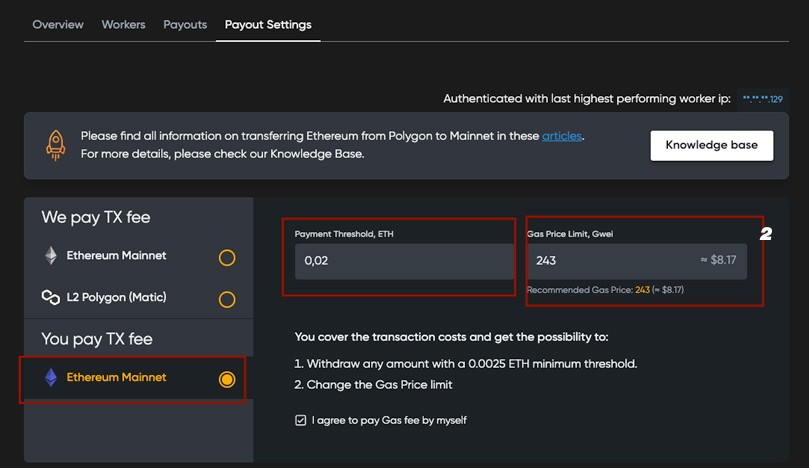Click the L2 Polygon (Matic) chain icon
The height and width of the screenshot is (468, 809).
(x=50, y=298)
